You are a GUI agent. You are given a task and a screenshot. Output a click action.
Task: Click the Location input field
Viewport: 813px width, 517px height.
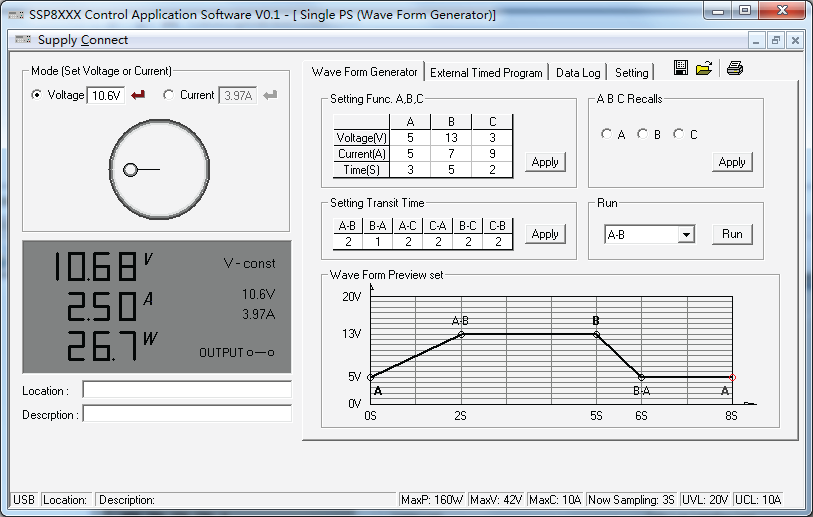(x=186, y=390)
